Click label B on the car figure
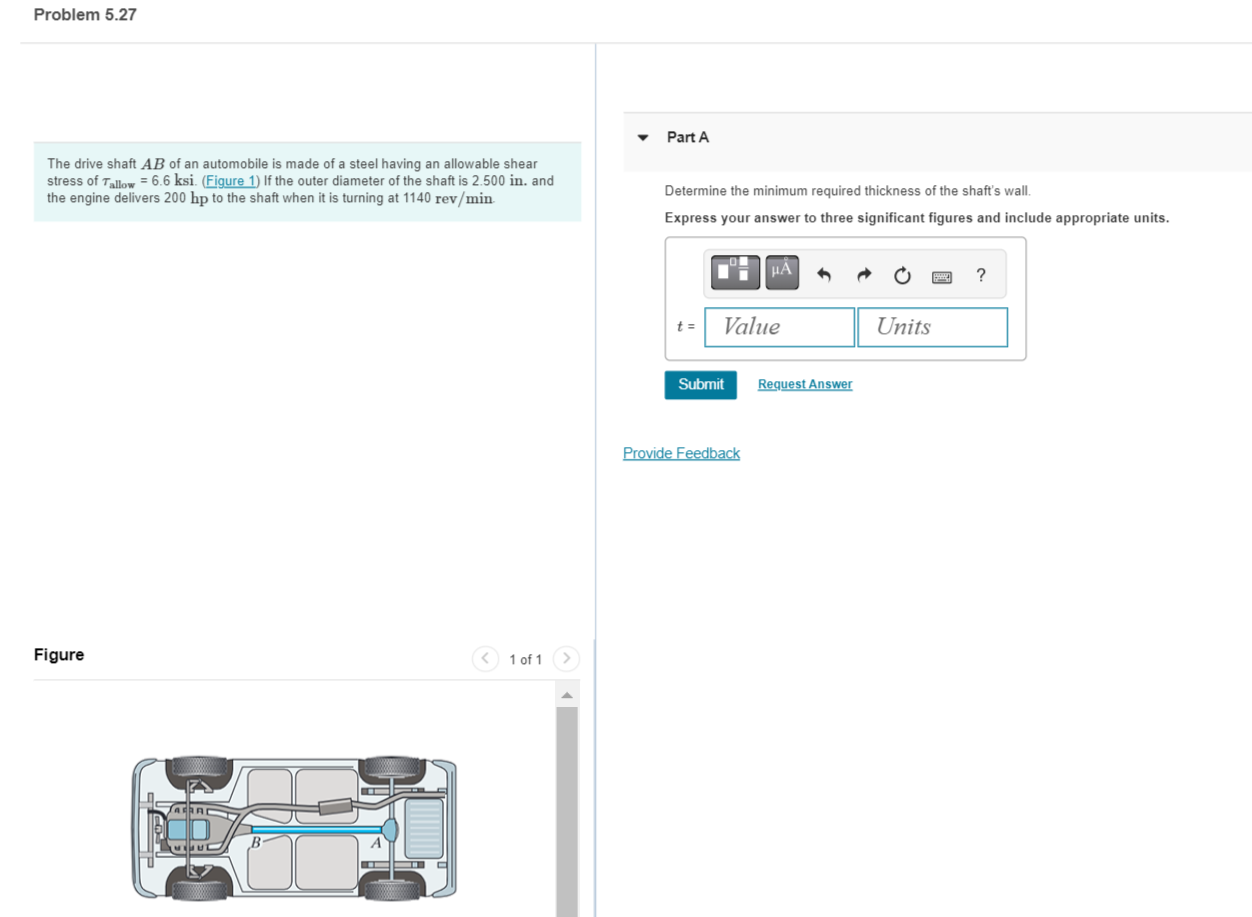The width and height of the screenshot is (1252, 917). (x=255, y=844)
